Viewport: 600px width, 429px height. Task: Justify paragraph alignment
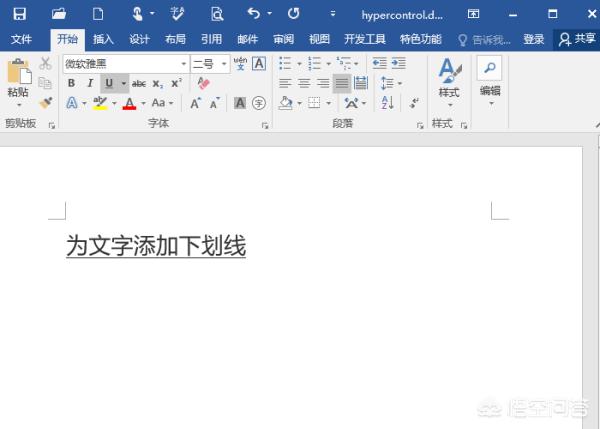(x=342, y=83)
